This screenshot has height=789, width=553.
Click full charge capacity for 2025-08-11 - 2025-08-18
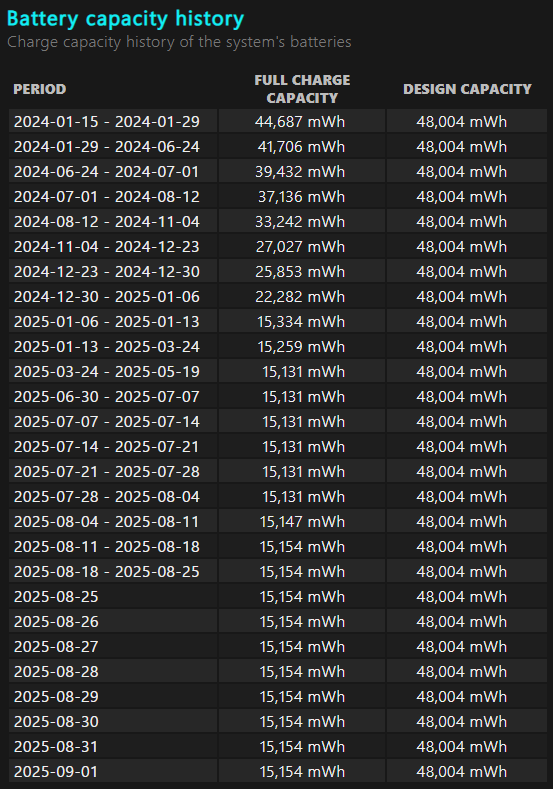coord(302,547)
